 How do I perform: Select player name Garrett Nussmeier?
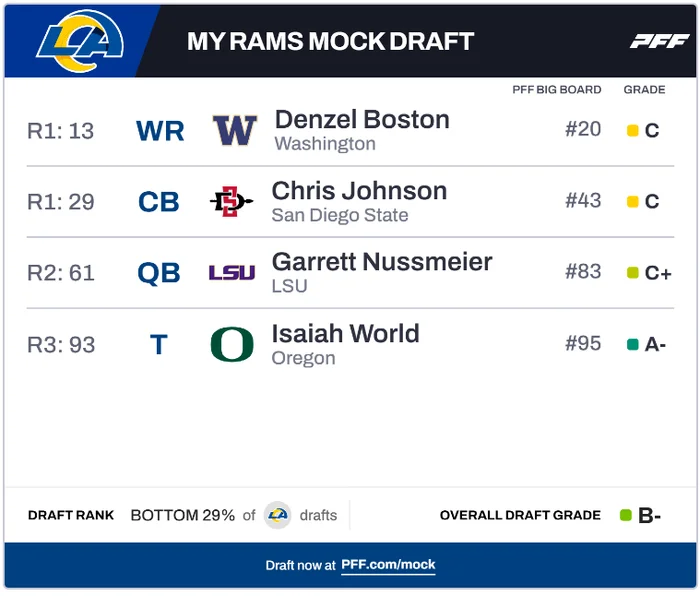point(382,262)
